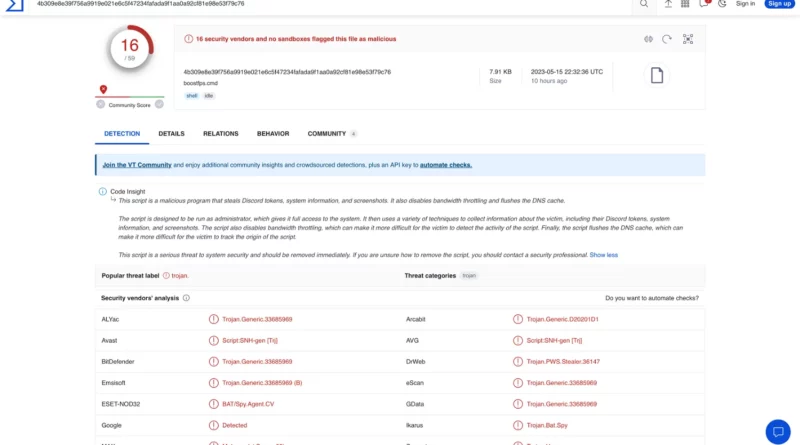Click the file type document icon
The width and height of the screenshot is (800, 445).
pos(657,75)
